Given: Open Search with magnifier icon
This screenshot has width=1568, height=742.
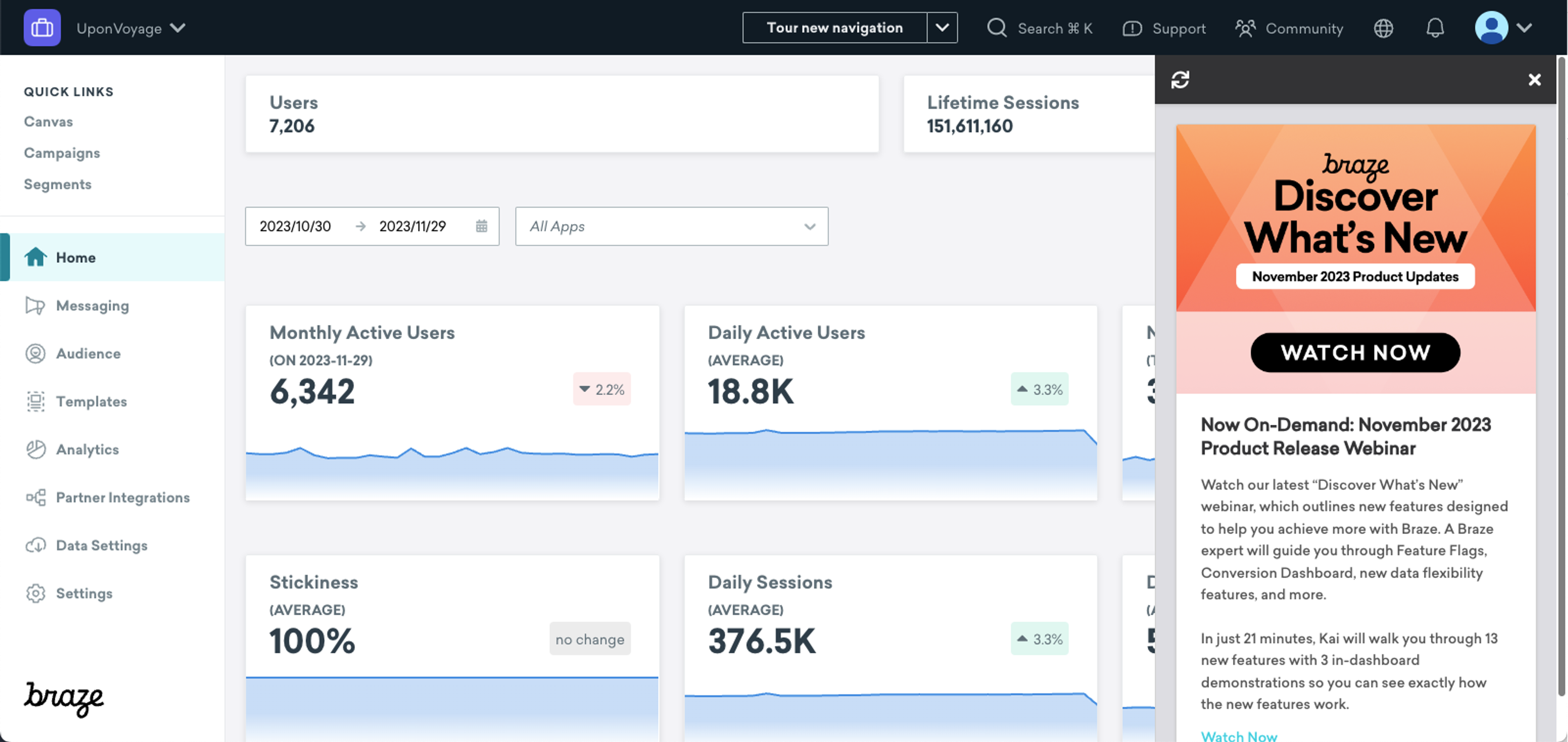Looking at the screenshot, I should point(996,28).
